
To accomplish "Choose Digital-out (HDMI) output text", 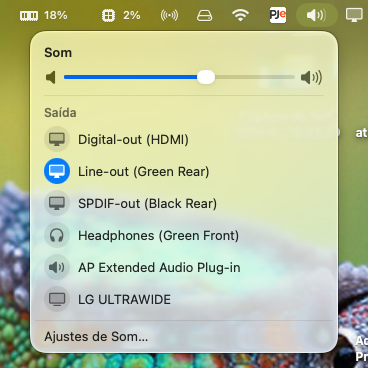I will point(133,140).
